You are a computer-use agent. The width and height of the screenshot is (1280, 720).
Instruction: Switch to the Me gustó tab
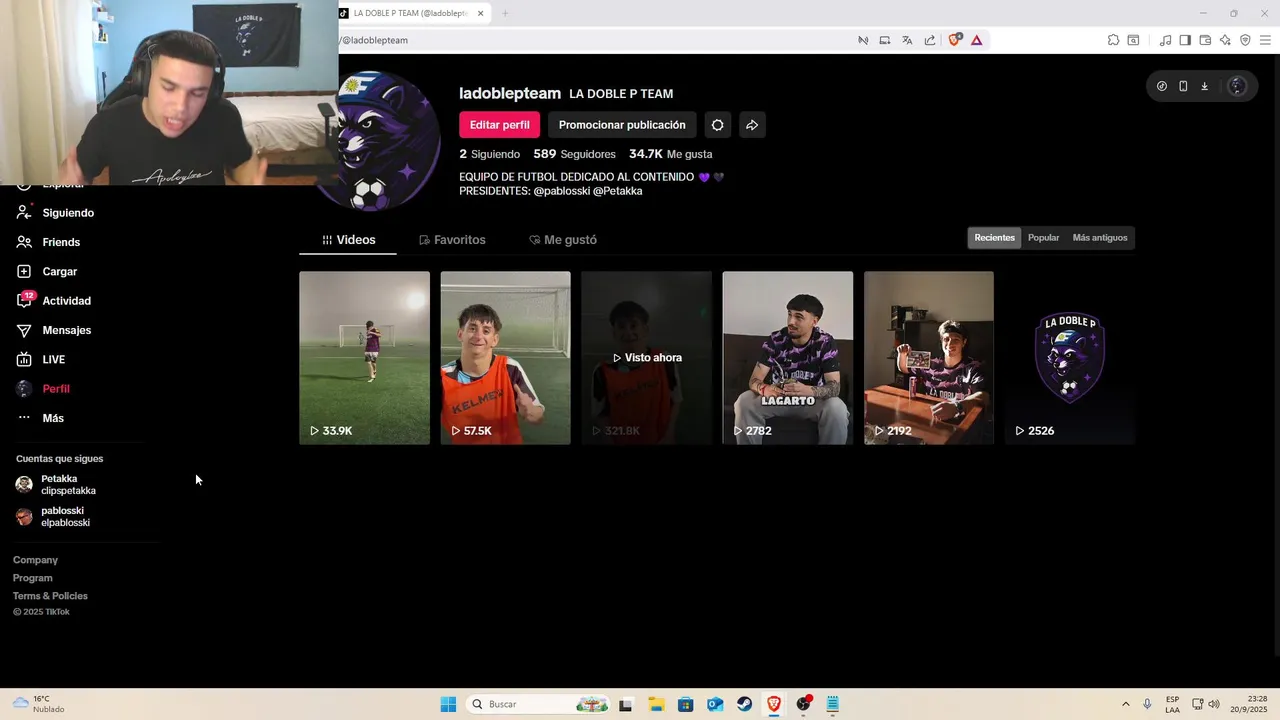tap(563, 240)
